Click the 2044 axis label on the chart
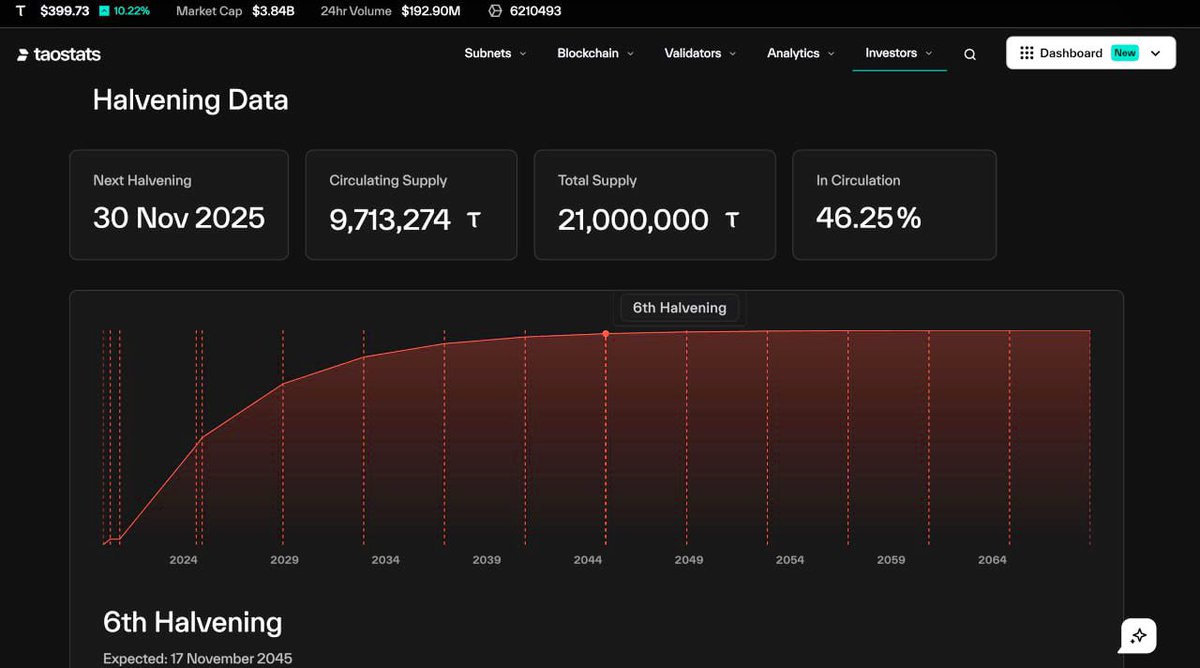Screen dimensions: 1200x668 click(x=587, y=560)
